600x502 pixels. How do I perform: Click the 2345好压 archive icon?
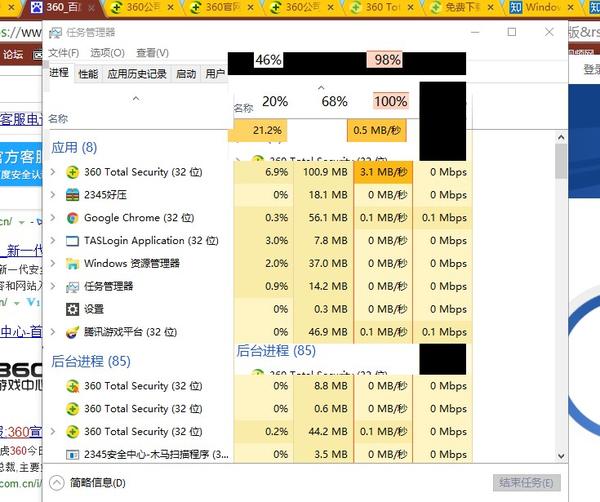pyautogui.click(x=72, y=195)
